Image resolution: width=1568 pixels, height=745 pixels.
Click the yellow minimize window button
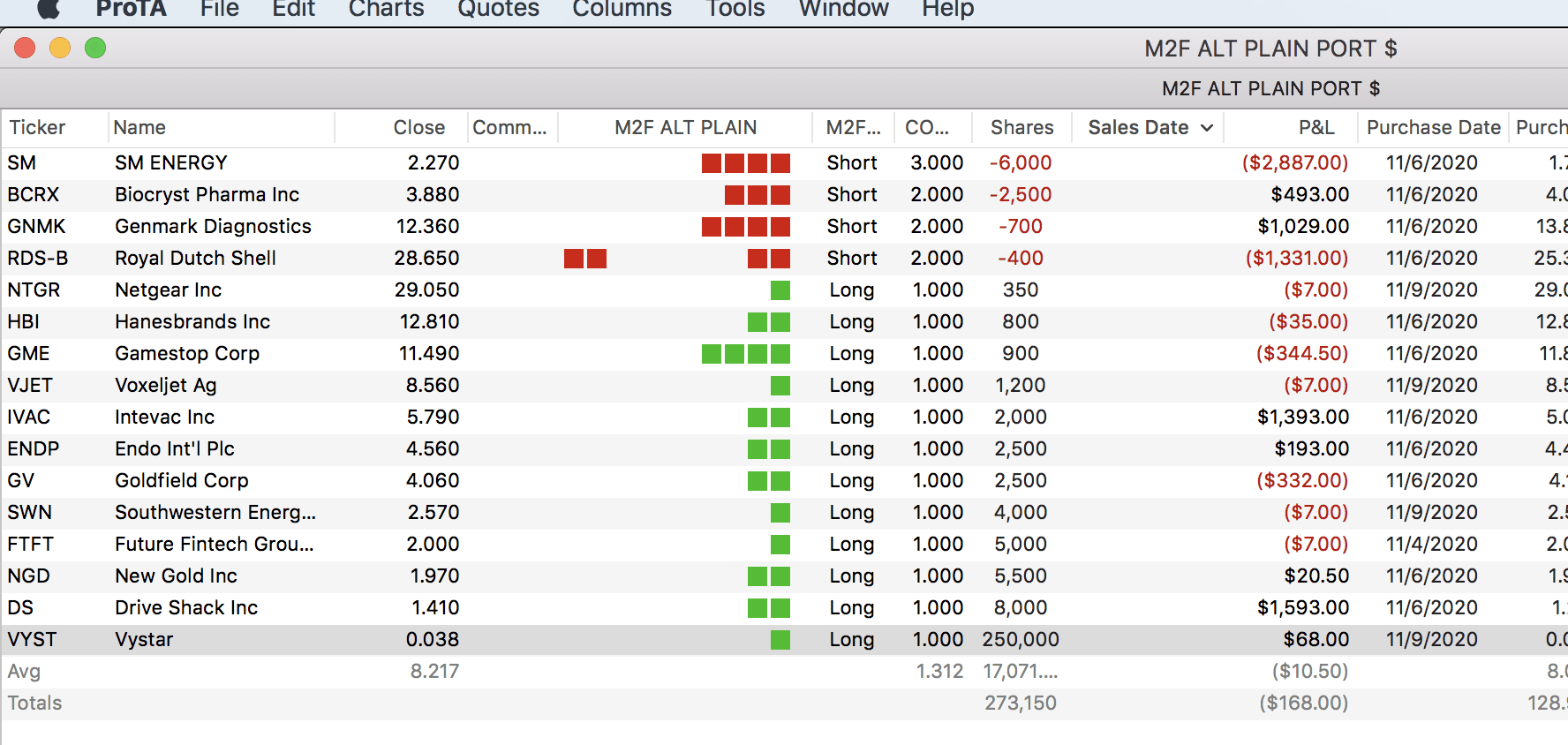click(60, 48)
